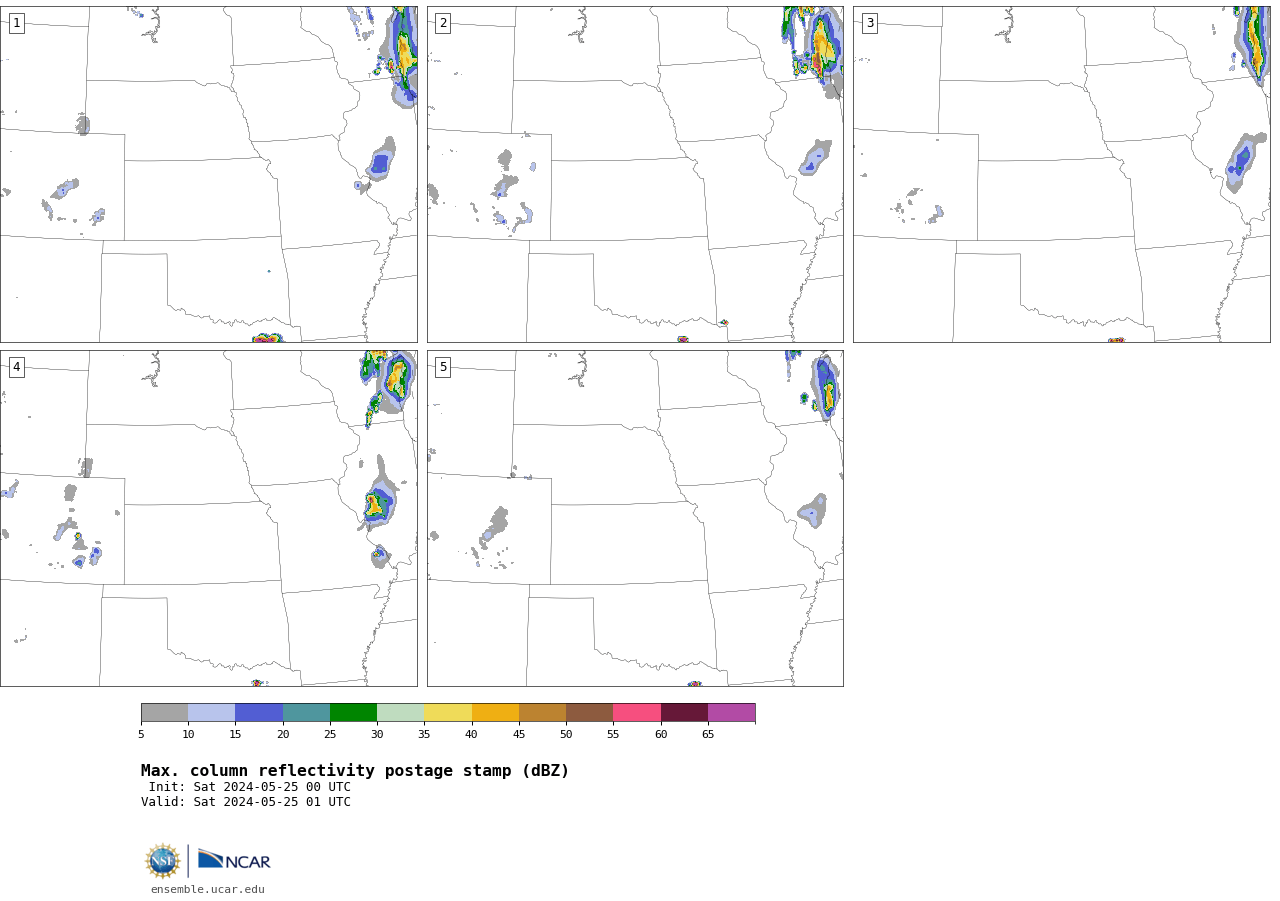The width and height of the screenshot is (1280, 901).
Task: Click the tan 45-50 dBZ swatch
Action: click(x=543, y=713)
